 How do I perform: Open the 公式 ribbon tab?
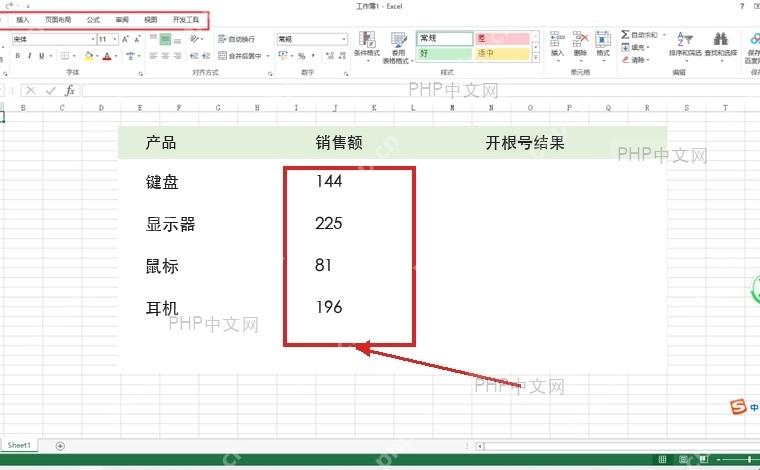tap(93, 20)
